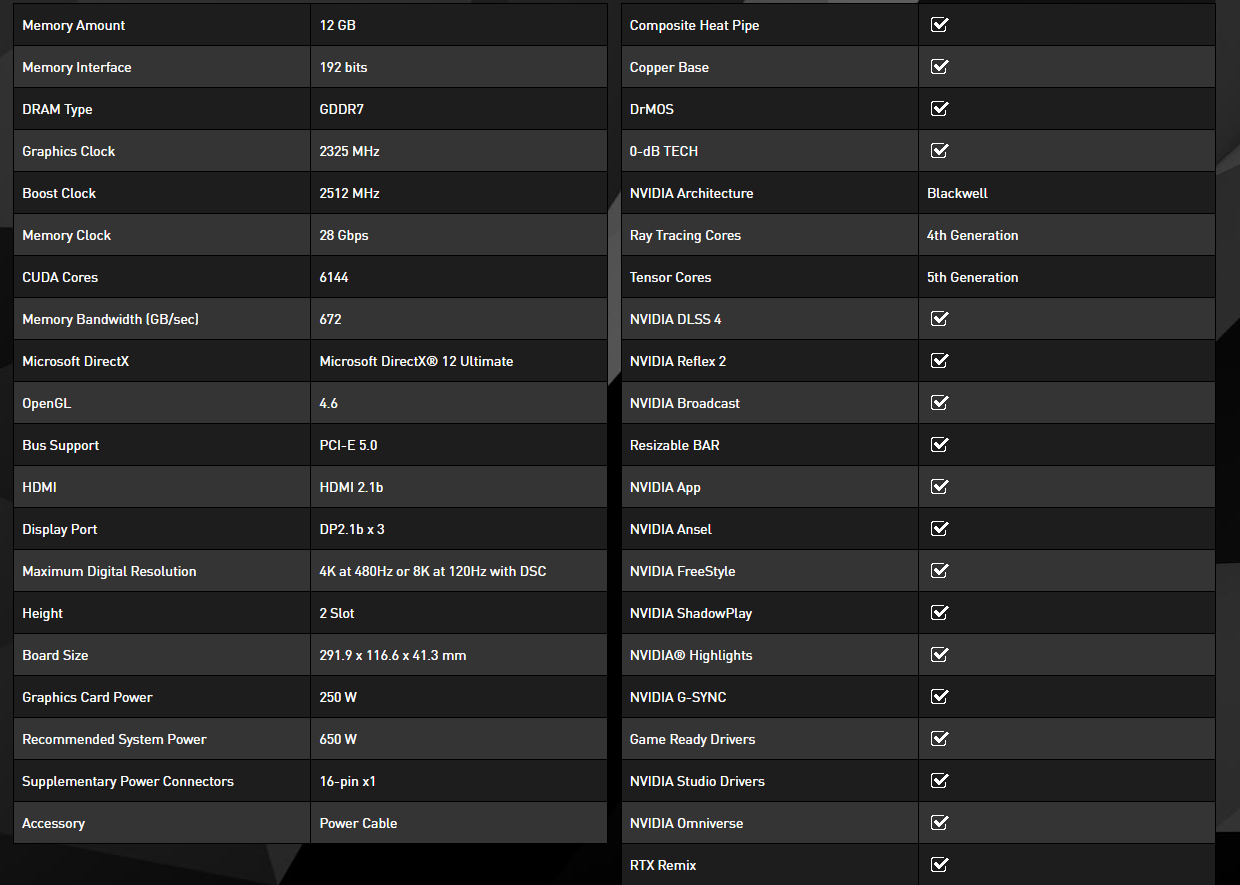Screen dimensions: 1240x885
Task: Select the NVIDIA ShadowPlay checkmark
Action: click(939, 613)
